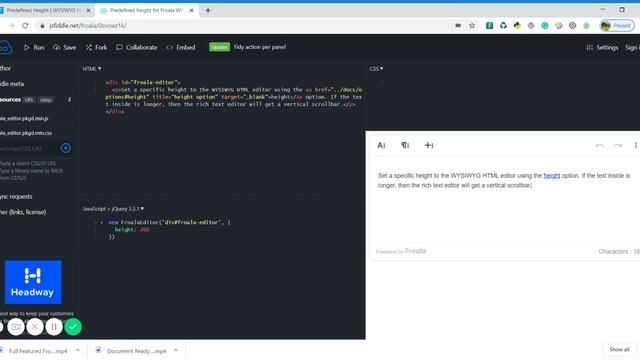Click the Froala undo arrow
This screenshot has width=640, height=360.
coord(599,145)
